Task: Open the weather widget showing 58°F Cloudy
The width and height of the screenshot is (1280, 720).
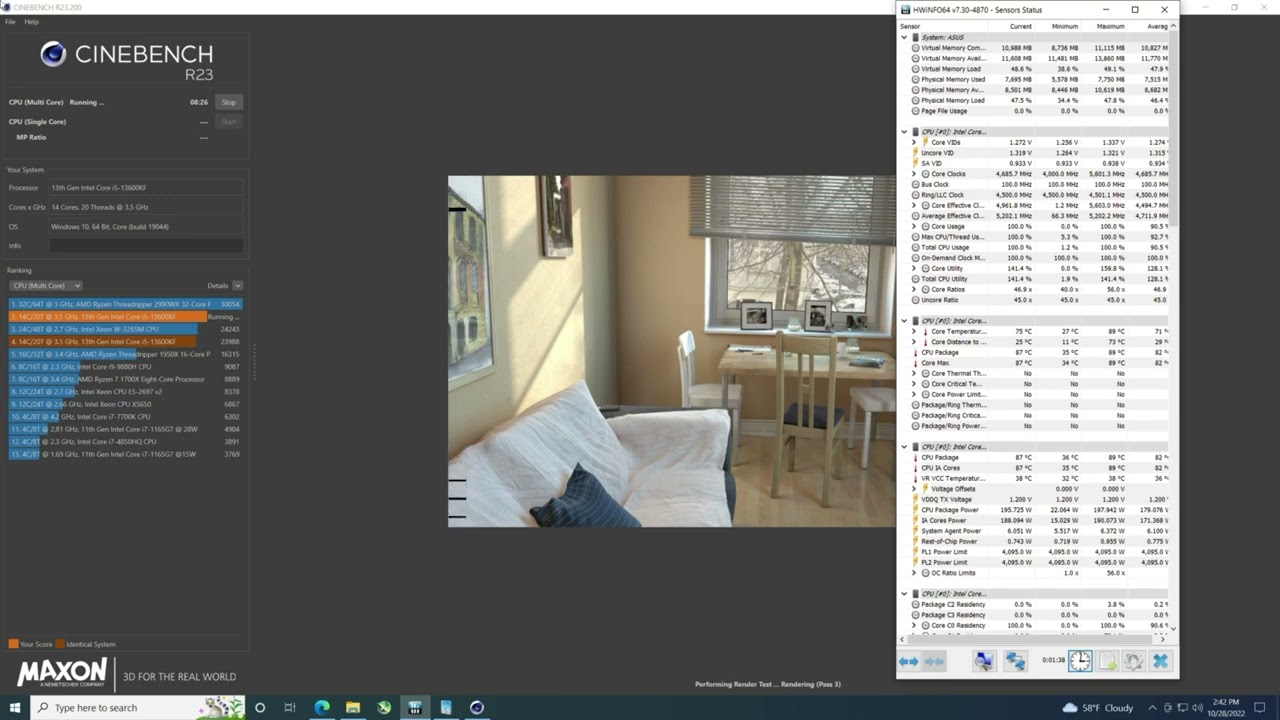Action: pyautogui.click(x=1098, y=707)
